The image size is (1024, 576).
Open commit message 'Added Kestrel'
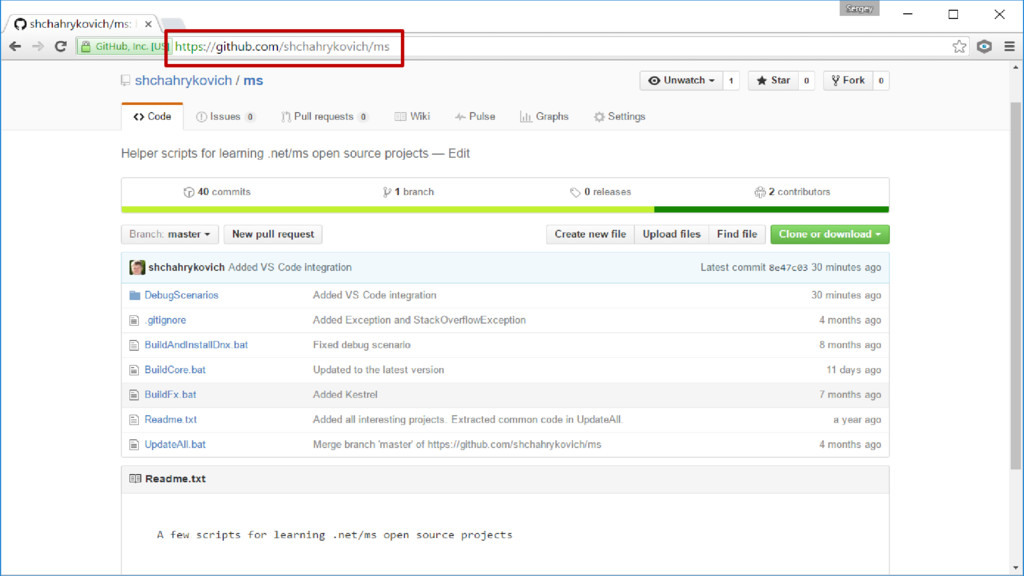[x=345, y=394]
